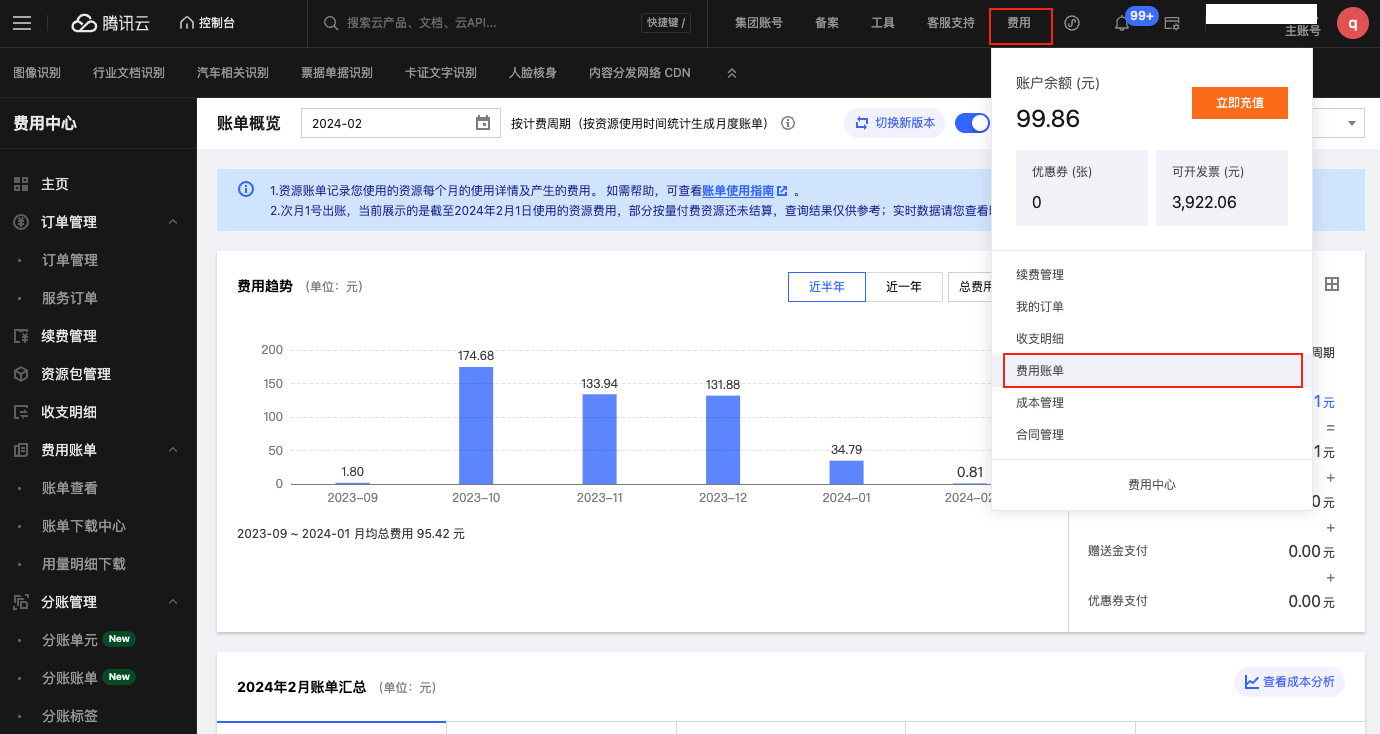Screen dimensions: 1380x734
Task: Open 客服支持 in top bar
Action: 951,23
